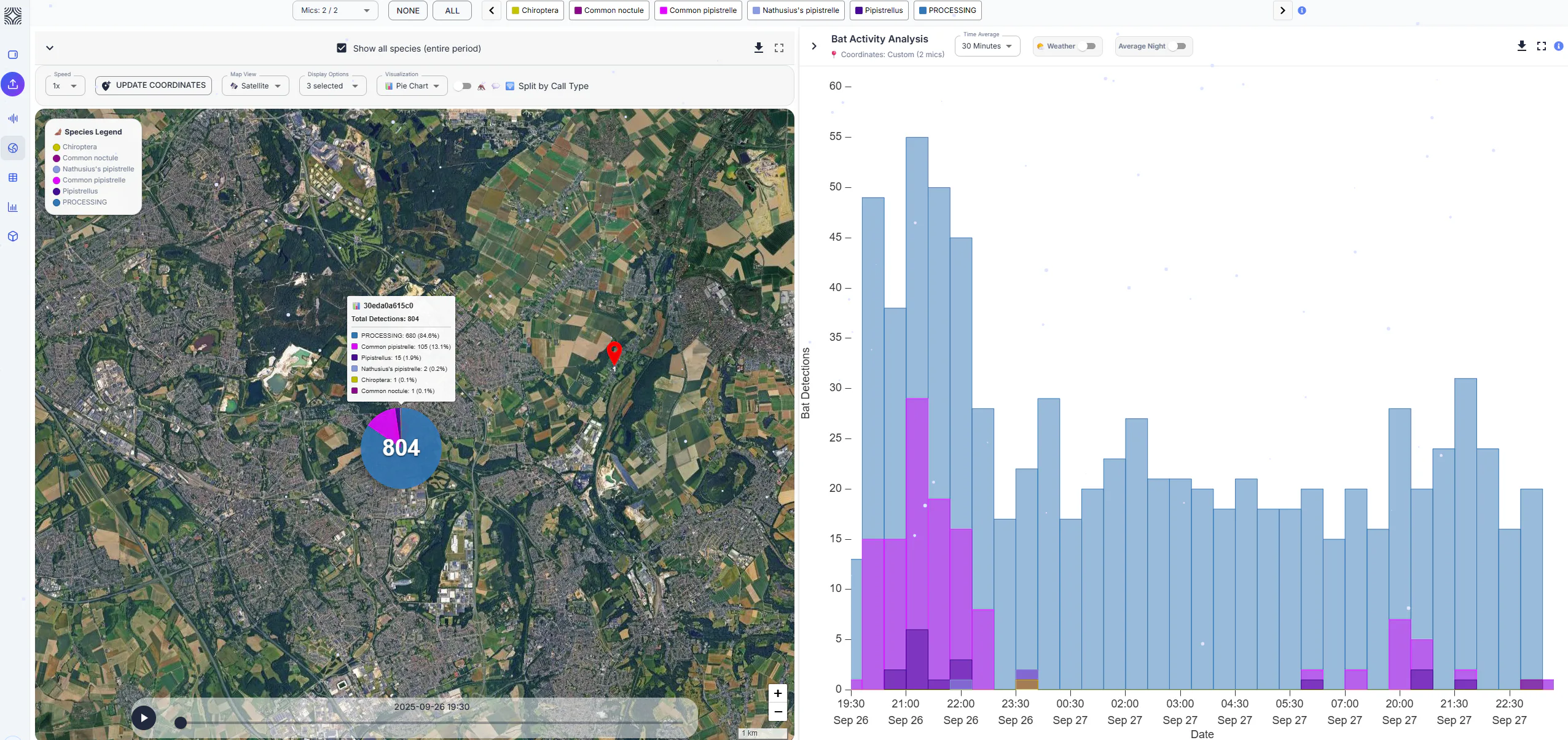Viewport: 1568px width, 740px height.
Task: Open the 3D cube sidebar icon
Action: (x=13, y=236)
